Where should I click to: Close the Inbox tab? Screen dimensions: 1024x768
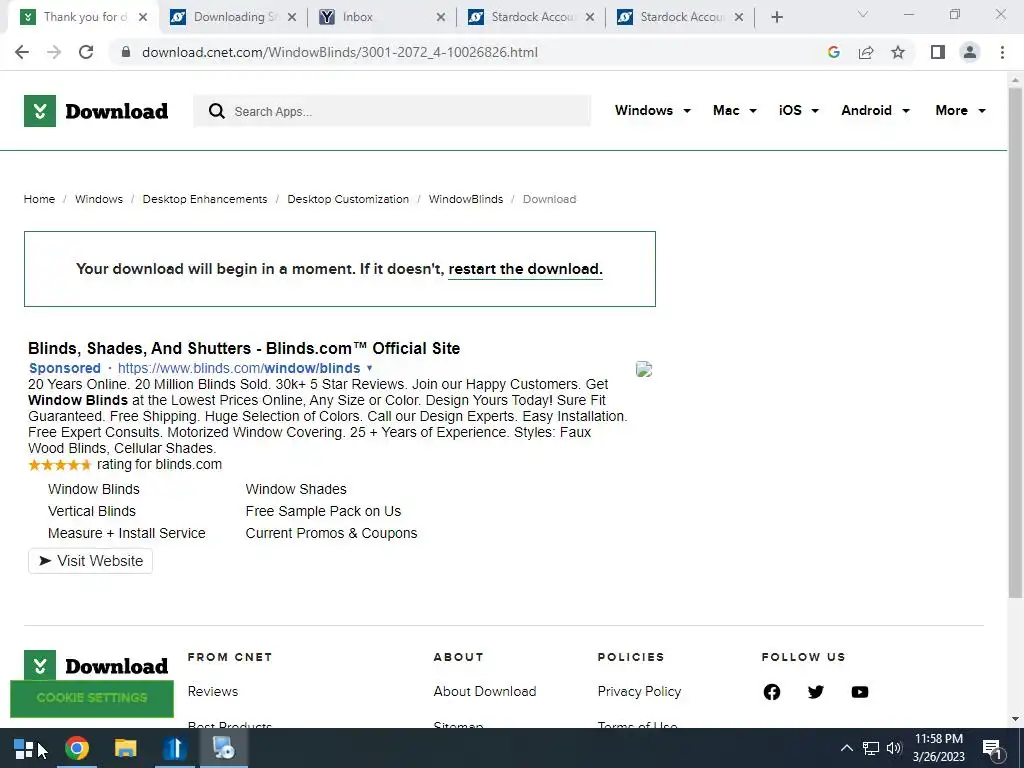coord(441,18)
